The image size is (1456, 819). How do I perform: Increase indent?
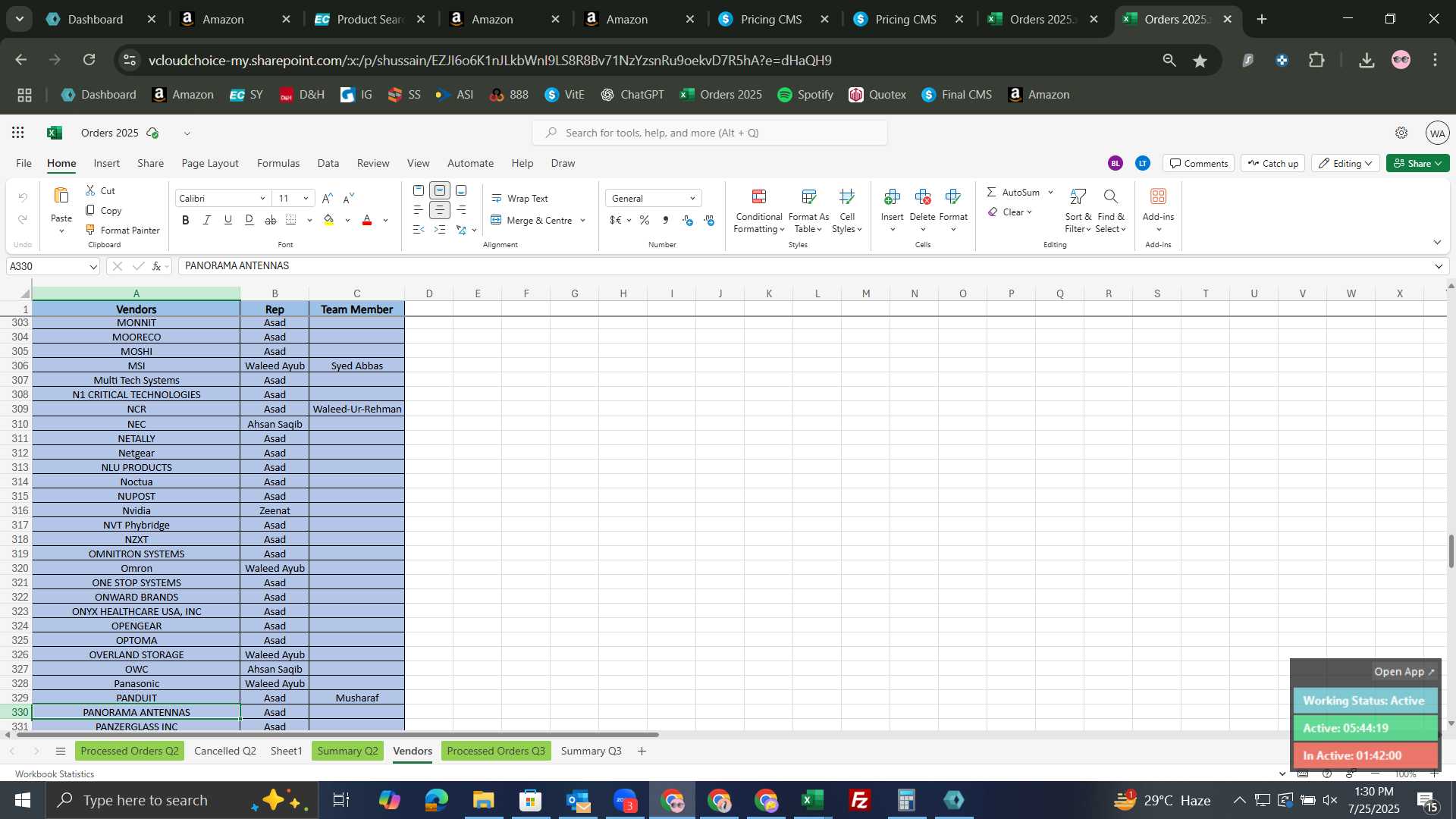440,230
